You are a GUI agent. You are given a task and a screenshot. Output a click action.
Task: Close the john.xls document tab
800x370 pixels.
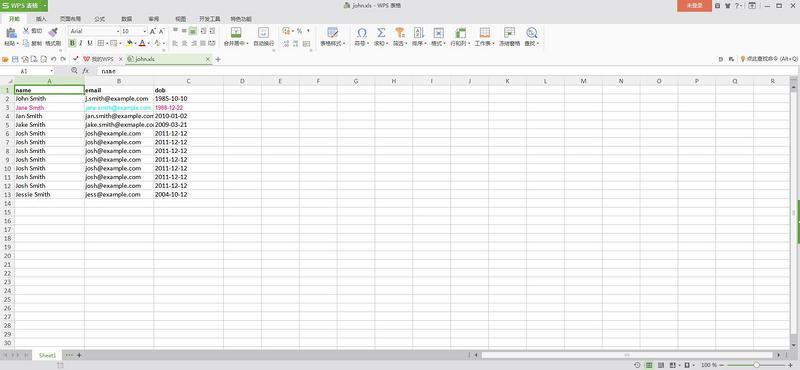(208, 59)
